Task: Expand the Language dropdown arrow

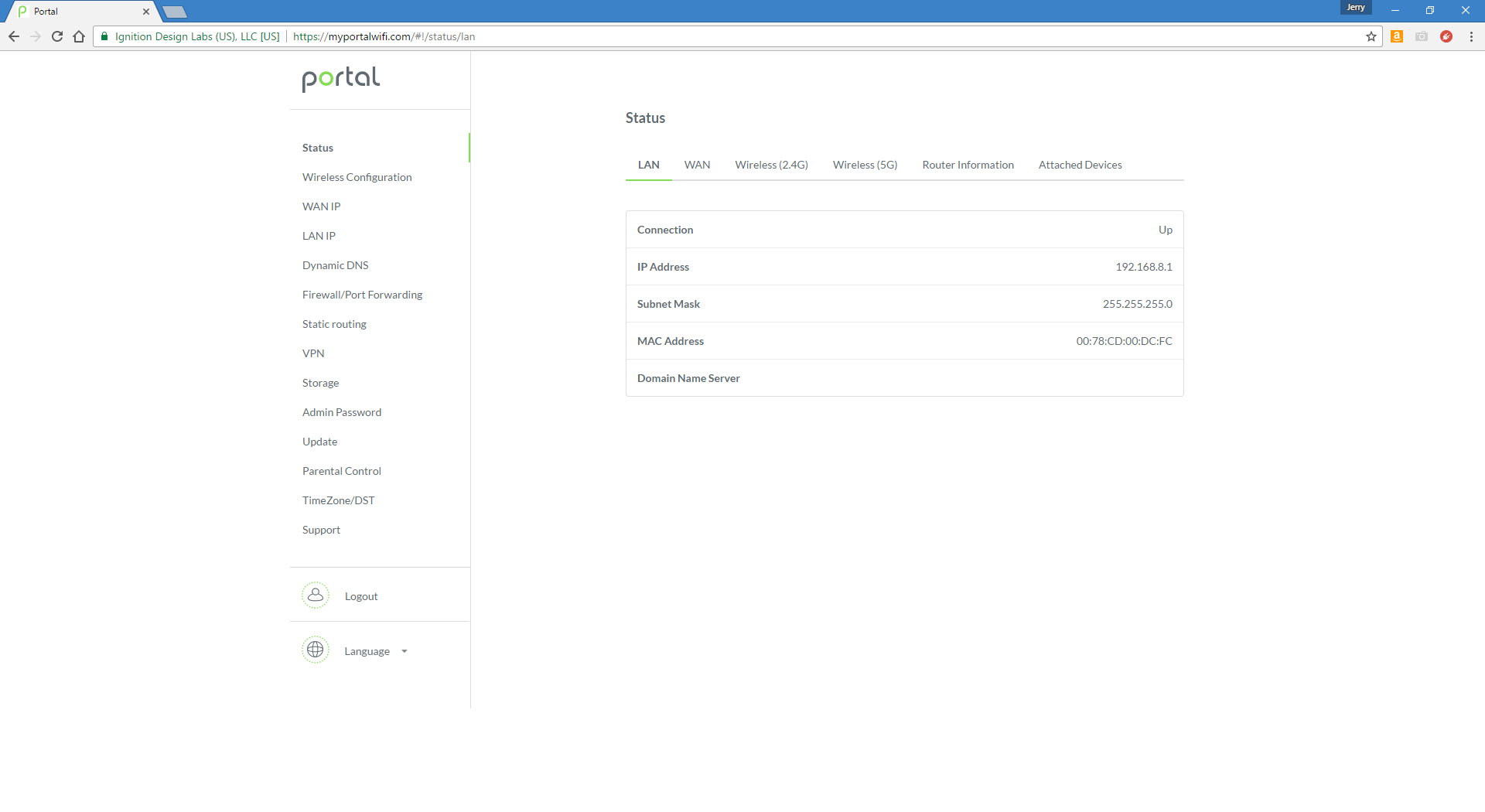Action: [405, 651]
